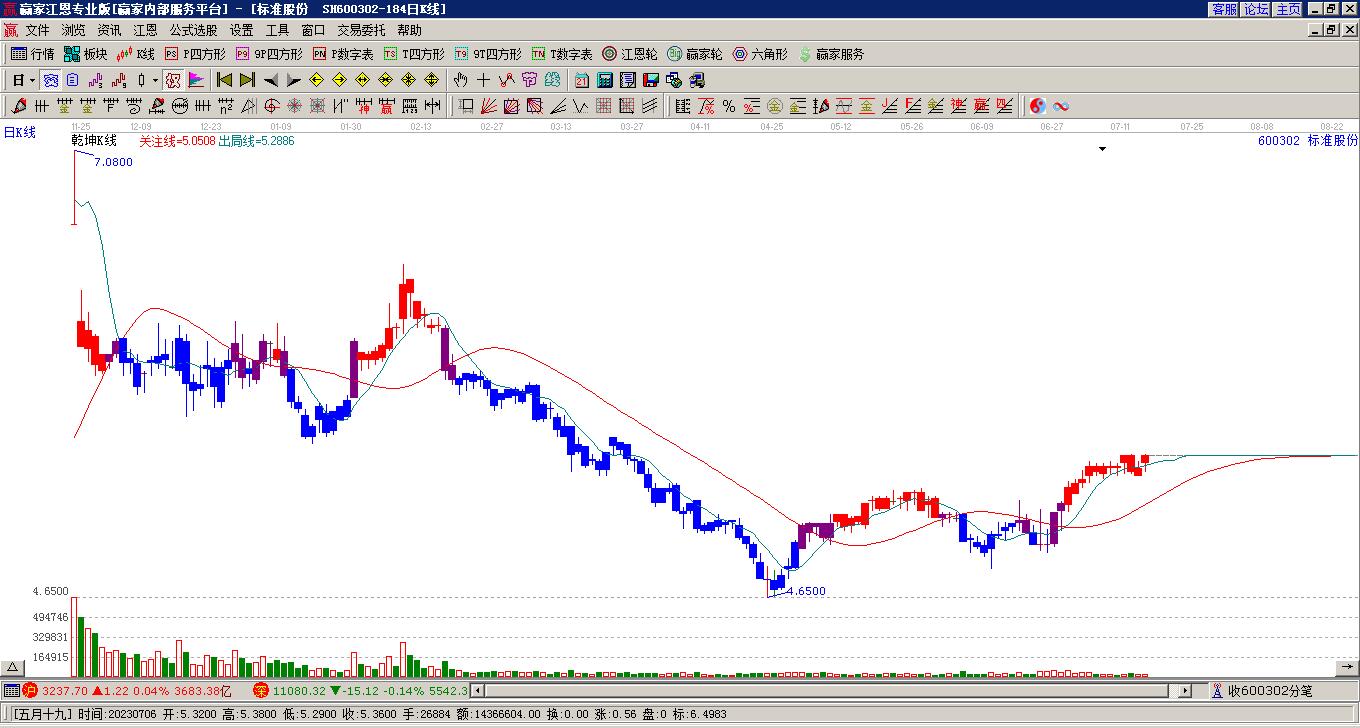This screenshot has width=1360, height=728.
Task: Open the P数字表 tool
Action: [x=343, y=54]
